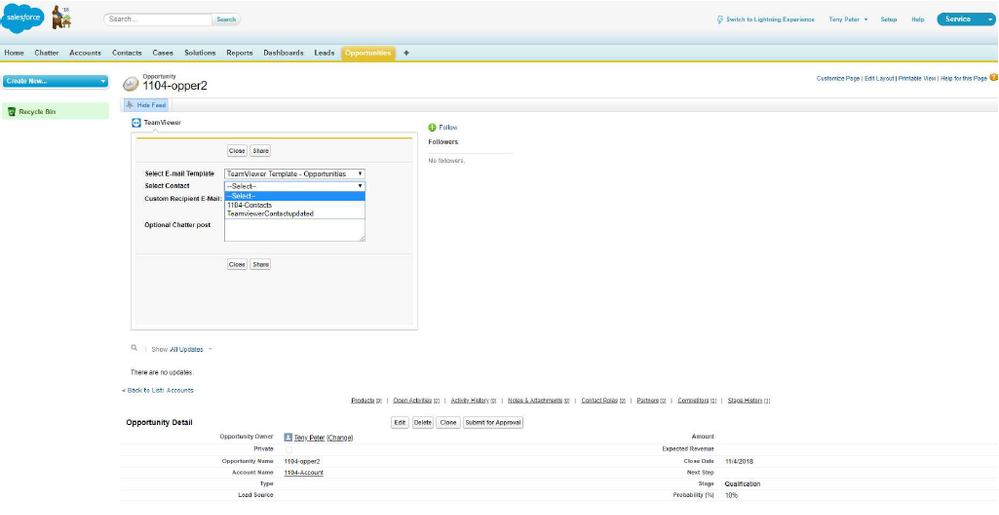Open the Reports tab
This screenshot has height=515, width=999.
(x=240, y=53)
